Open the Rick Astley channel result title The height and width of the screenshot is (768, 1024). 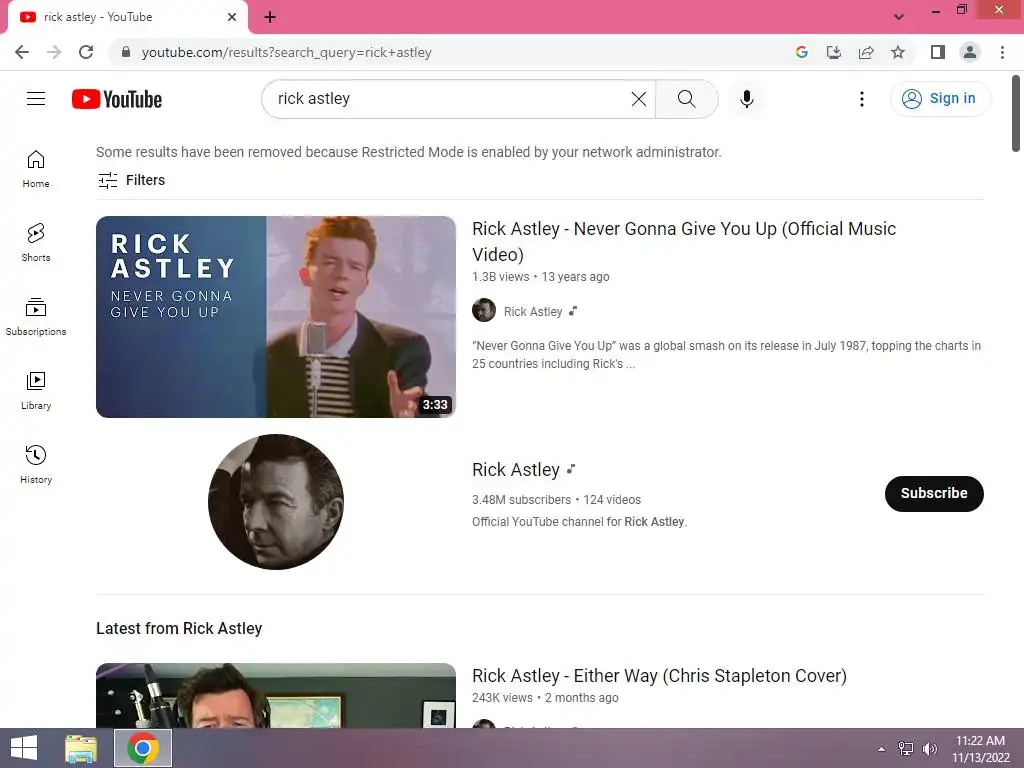point(516,470)
